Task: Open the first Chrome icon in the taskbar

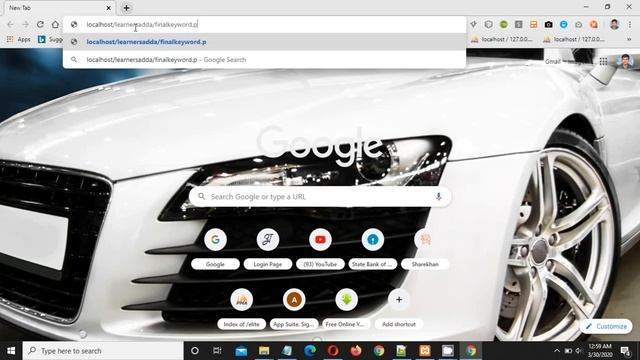Action: point(379,351)
